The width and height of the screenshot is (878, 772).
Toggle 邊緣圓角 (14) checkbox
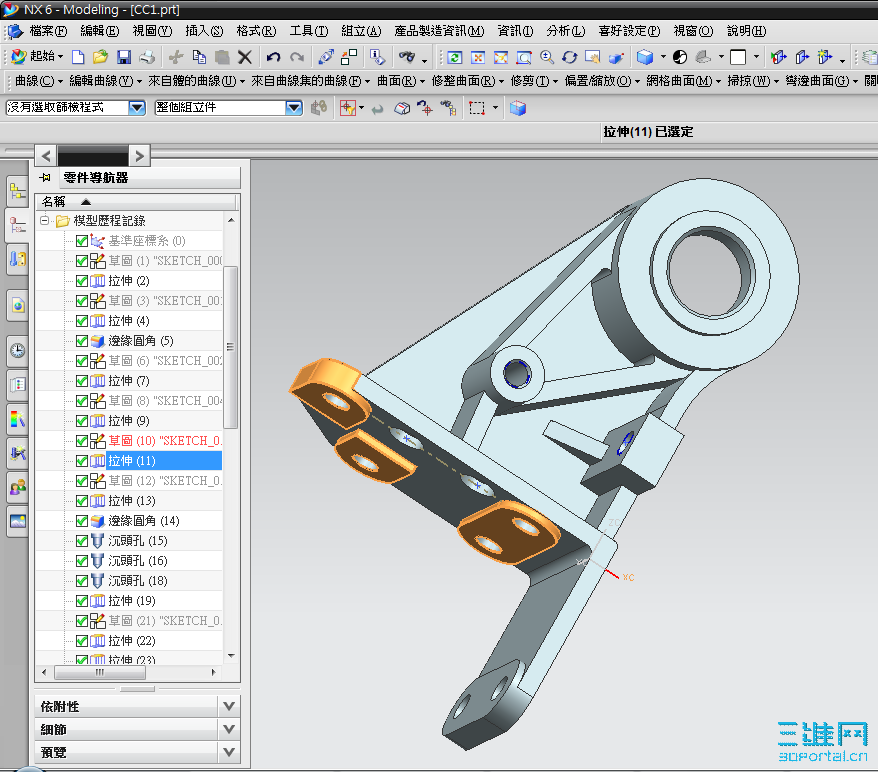[x=82, y=521]
